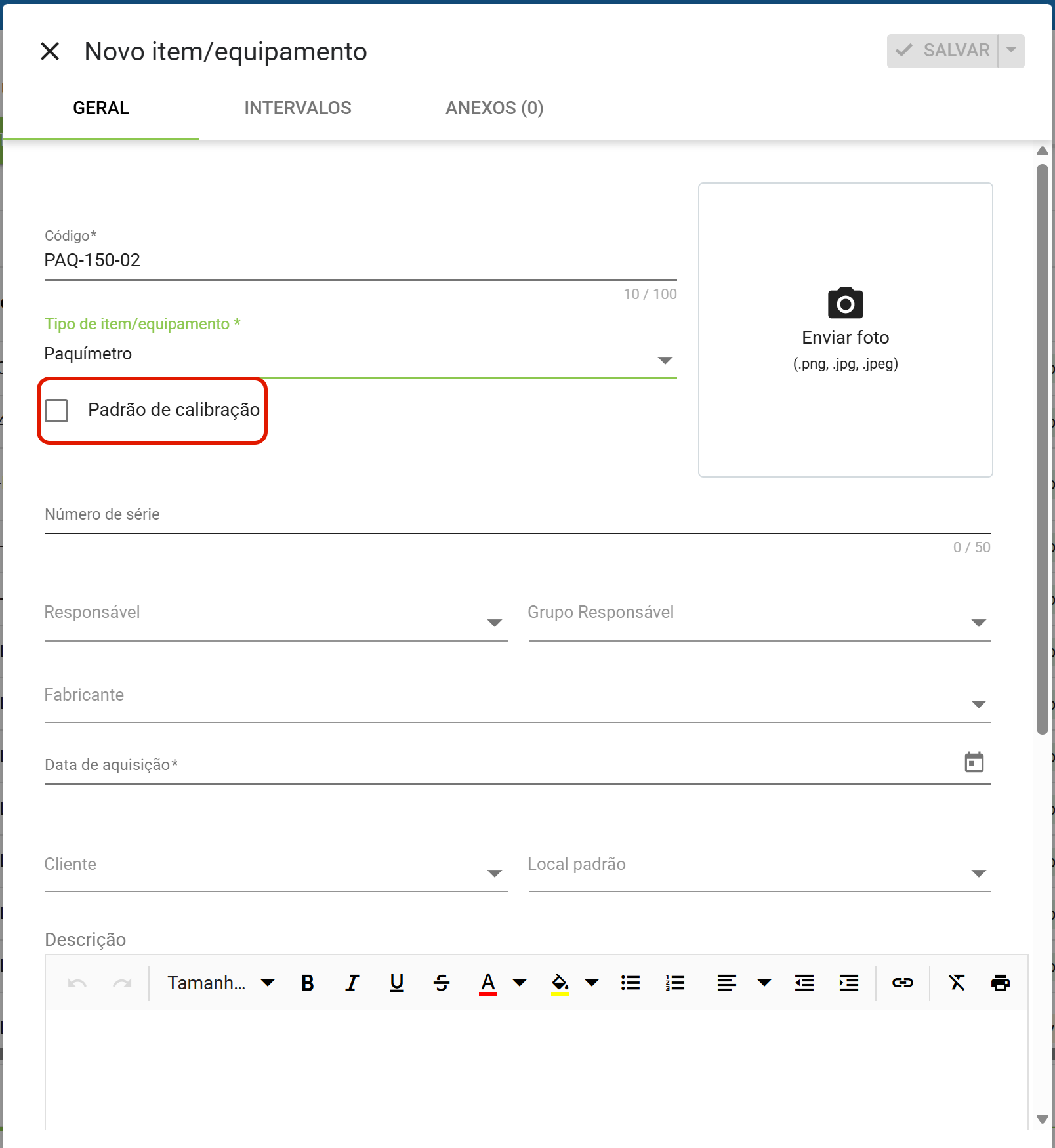
Task: Insert a bulleted list
Action: (631, 983)
